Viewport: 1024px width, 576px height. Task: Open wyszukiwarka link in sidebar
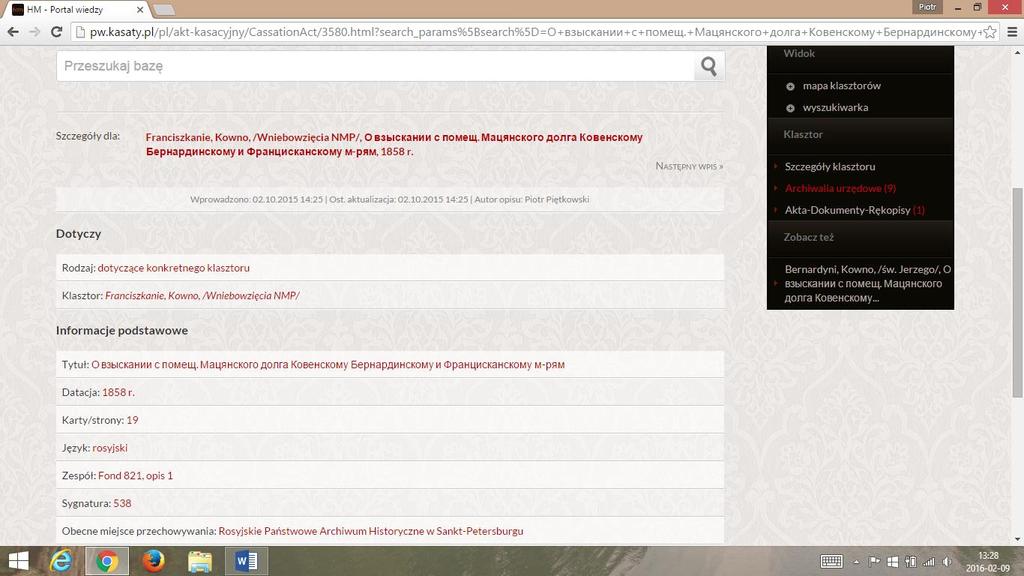pos(835,107)
